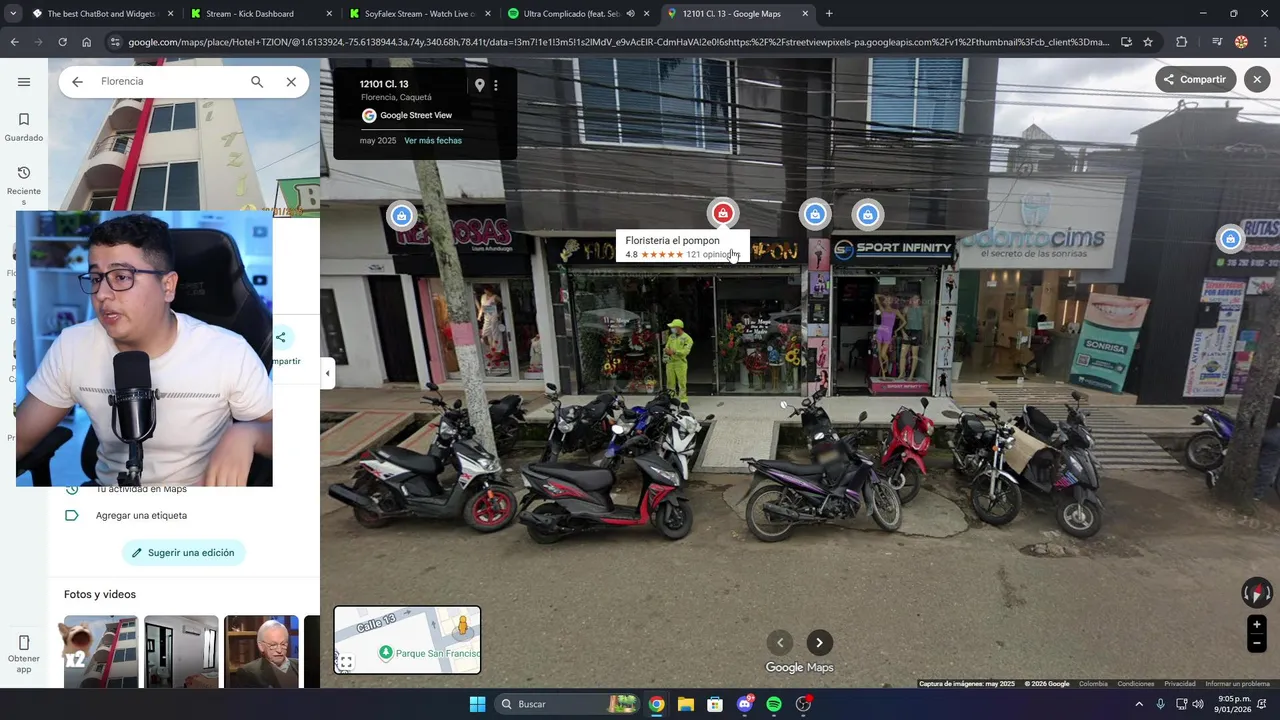Click the Street View compass
Viewport: 1280px width, 720px height.
pos(1257,593)
